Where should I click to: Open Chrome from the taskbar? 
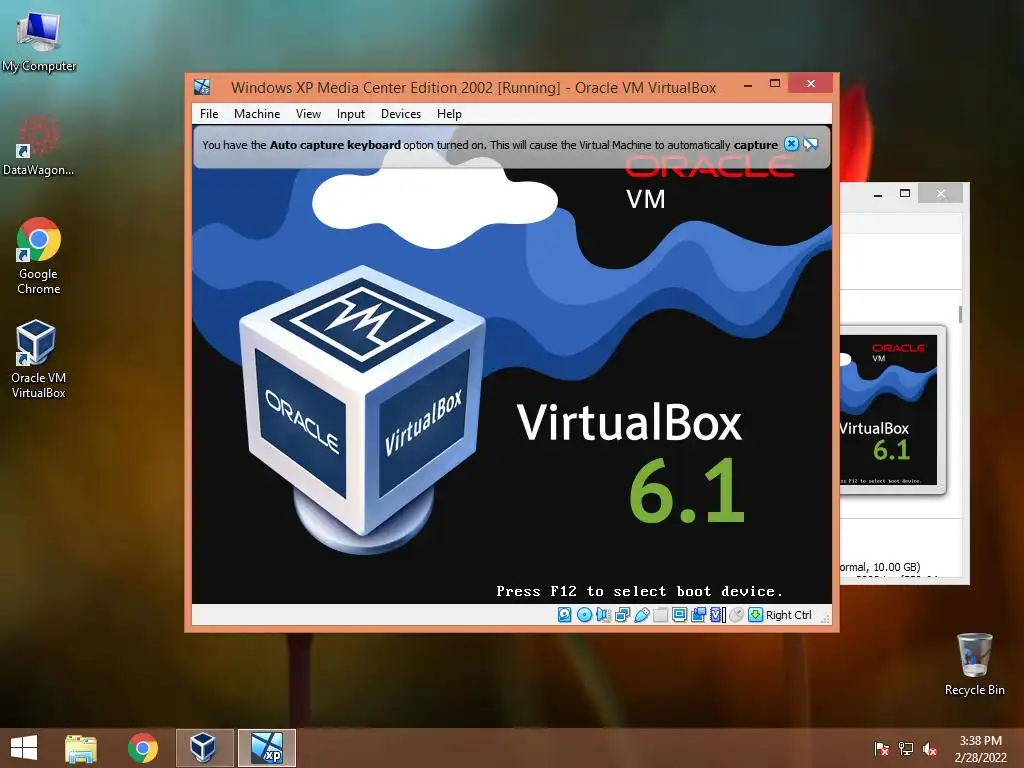[143, 748]
